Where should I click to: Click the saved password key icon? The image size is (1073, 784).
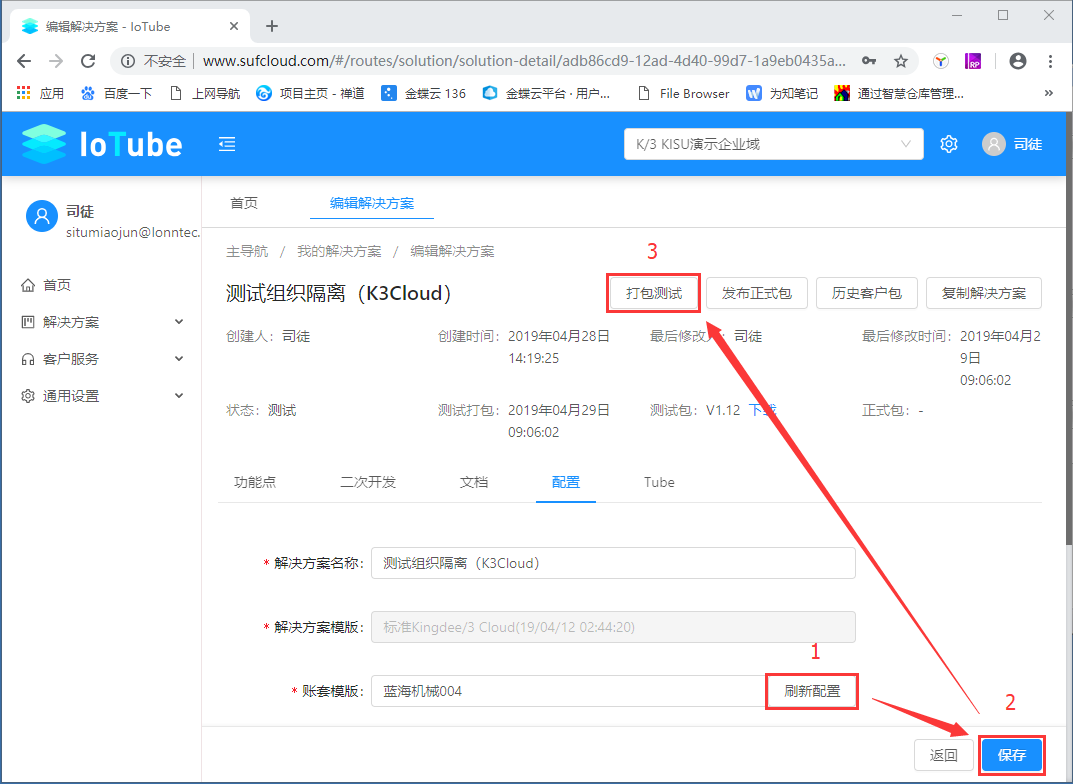point(869,61)
